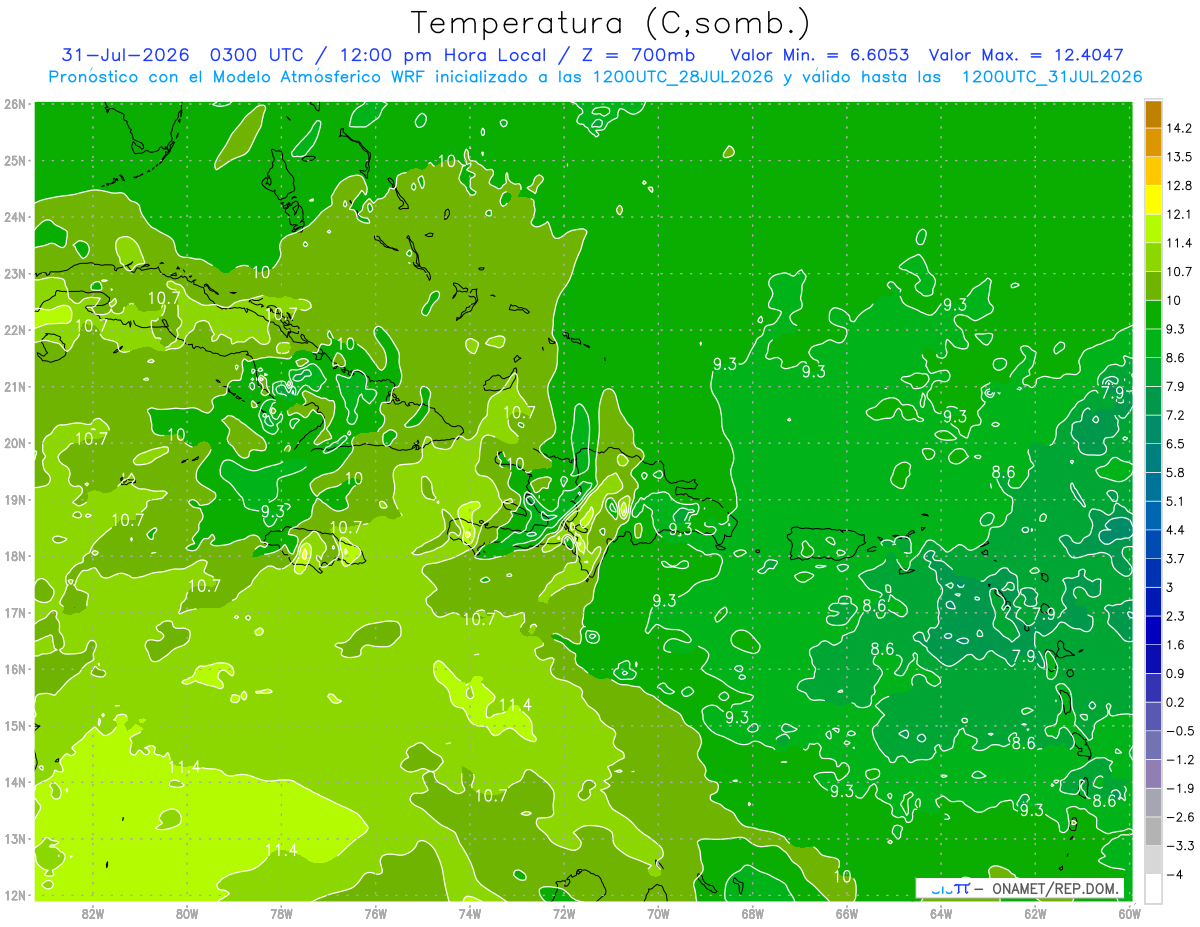Click the "22N" latitude axis label
Screen dimensions: 1200x927
coord(15,330)
